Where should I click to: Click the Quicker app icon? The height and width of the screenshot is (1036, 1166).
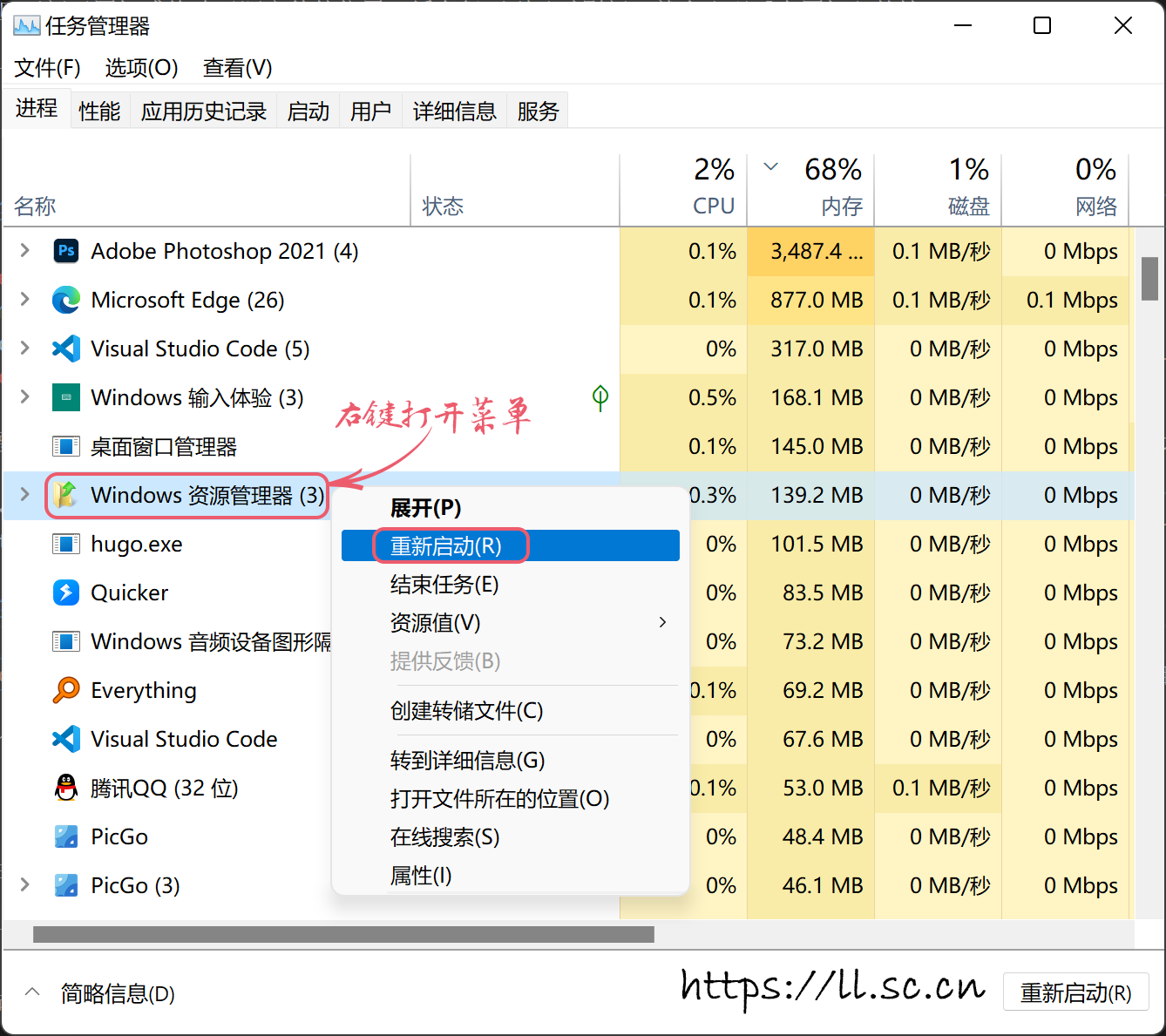coord(66,592)
